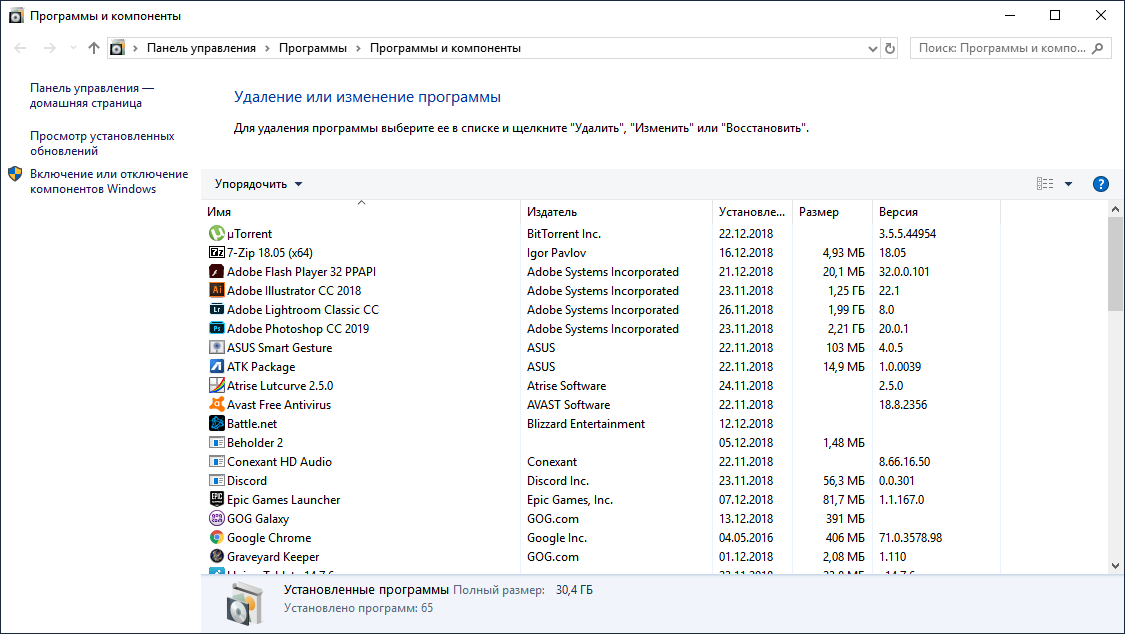This screenshot has width=1125, height=634.
Task: Select the Google Chrome name text
Action: click(269, 538)
